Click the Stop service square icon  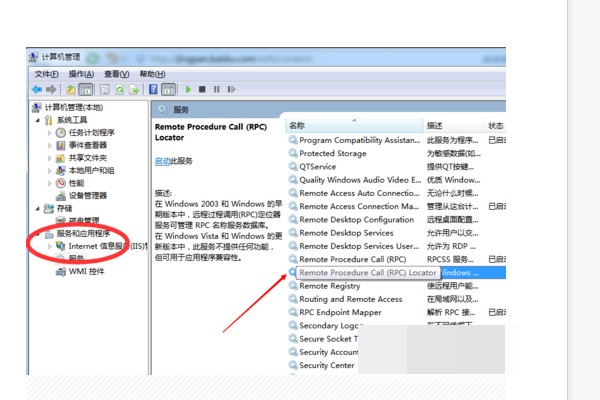click(x=203, y=89)
